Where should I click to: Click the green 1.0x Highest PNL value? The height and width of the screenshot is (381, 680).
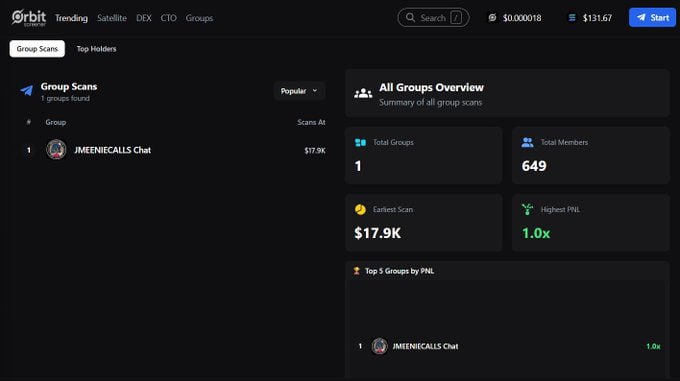(536, 233)
